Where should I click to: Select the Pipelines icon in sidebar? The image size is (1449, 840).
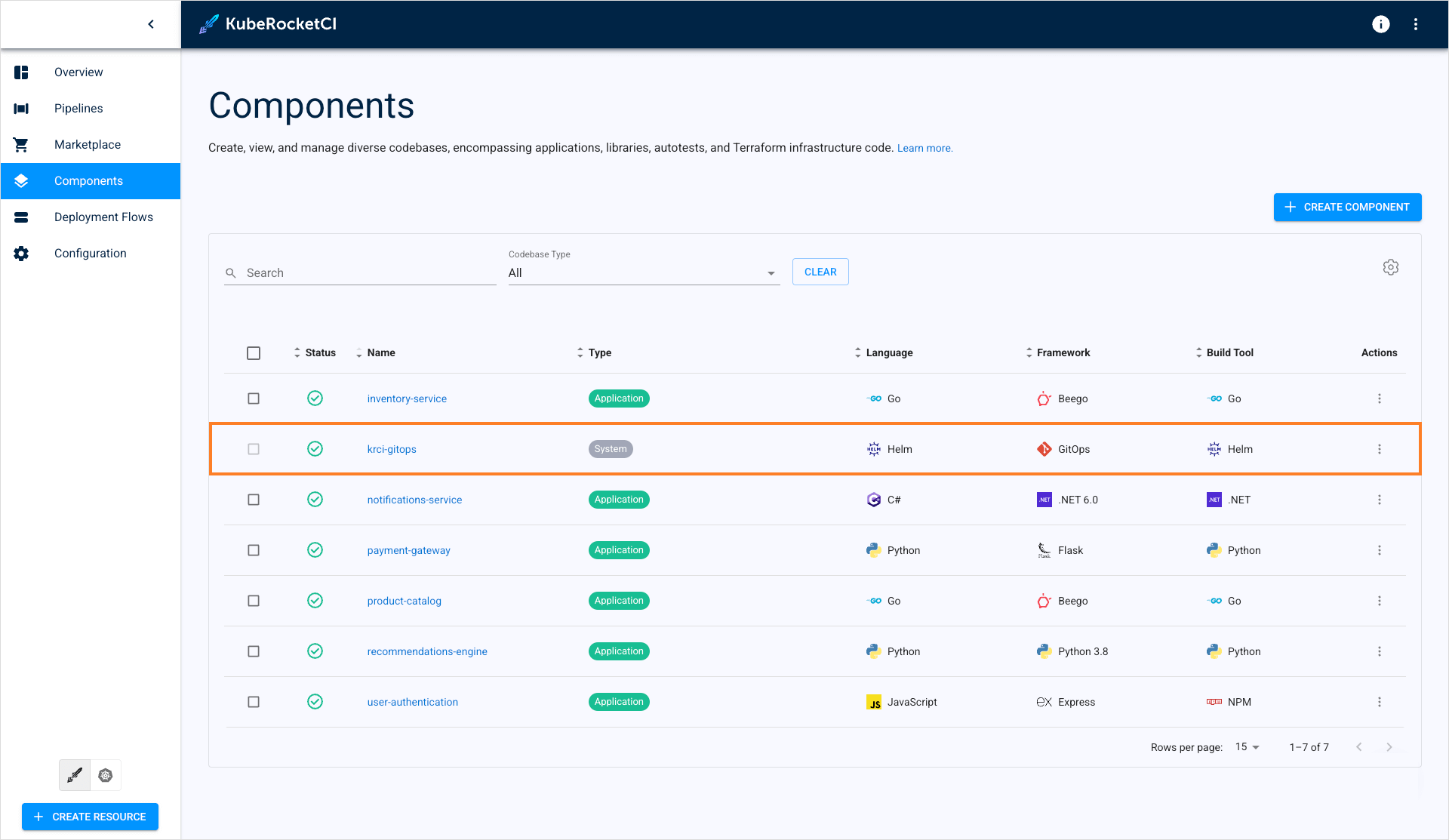click(20, 108)
